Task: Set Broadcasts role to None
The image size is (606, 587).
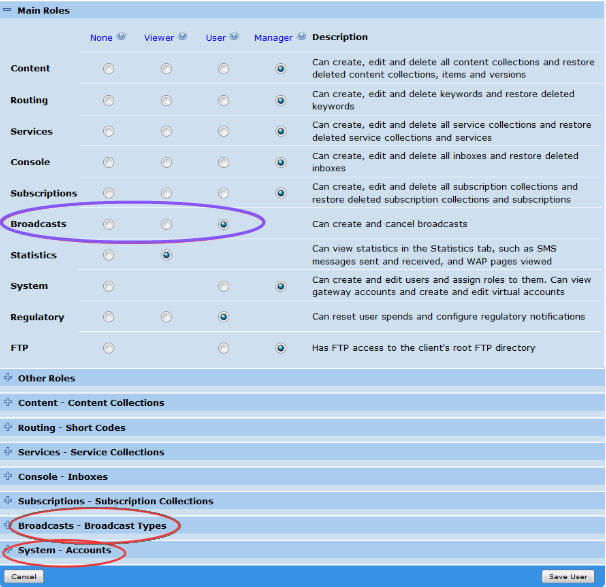Action: pyautogui.click(x=109, y=224)
